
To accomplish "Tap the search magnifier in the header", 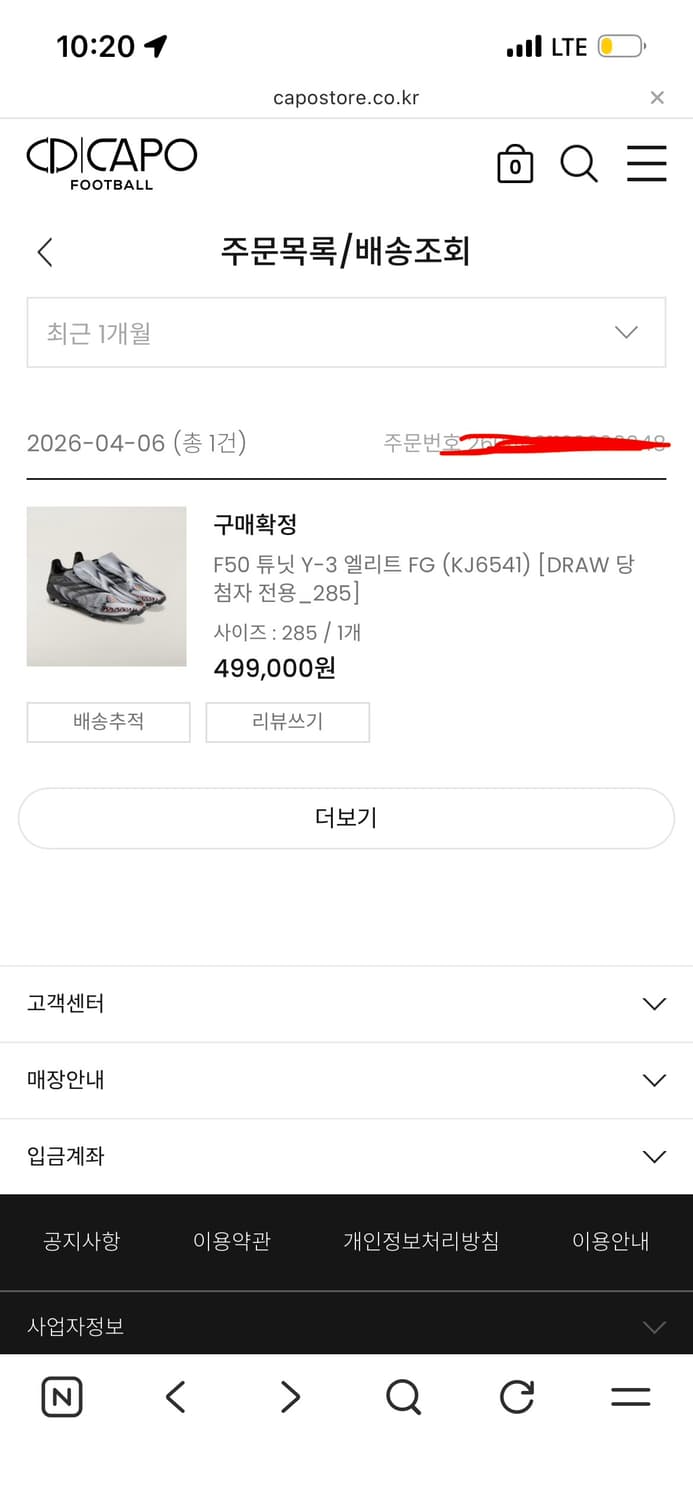I will pos(579,164).
